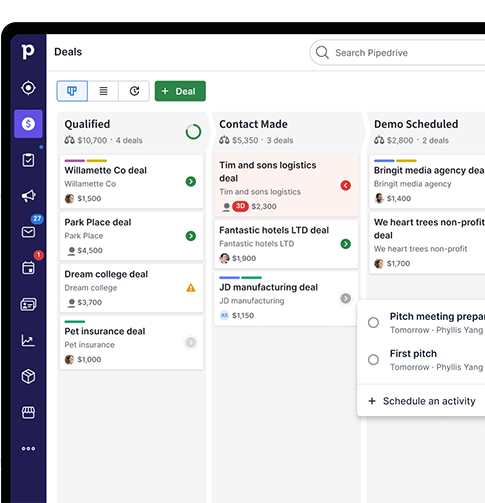Click the Dream college organization name
This screenshot has width=485, height=503.
tap(91, 288)
